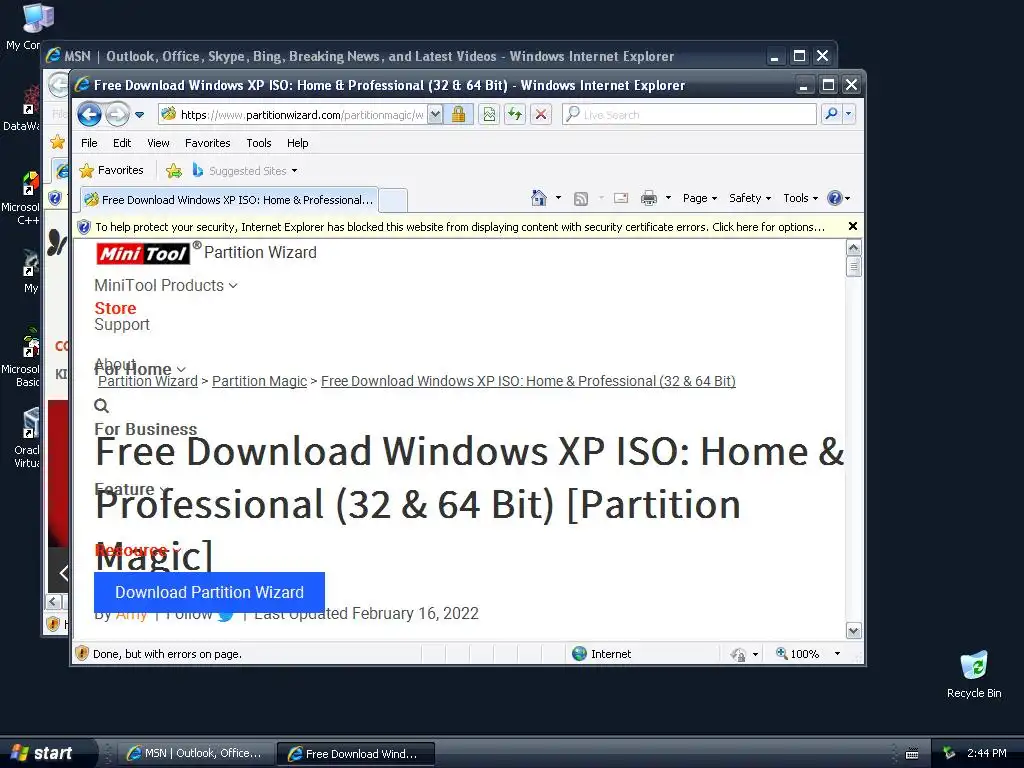Click the status bar error warning icon
The height and width of the screenshot is (768, 1024).
pyautogui.click(x=82, y=654)
